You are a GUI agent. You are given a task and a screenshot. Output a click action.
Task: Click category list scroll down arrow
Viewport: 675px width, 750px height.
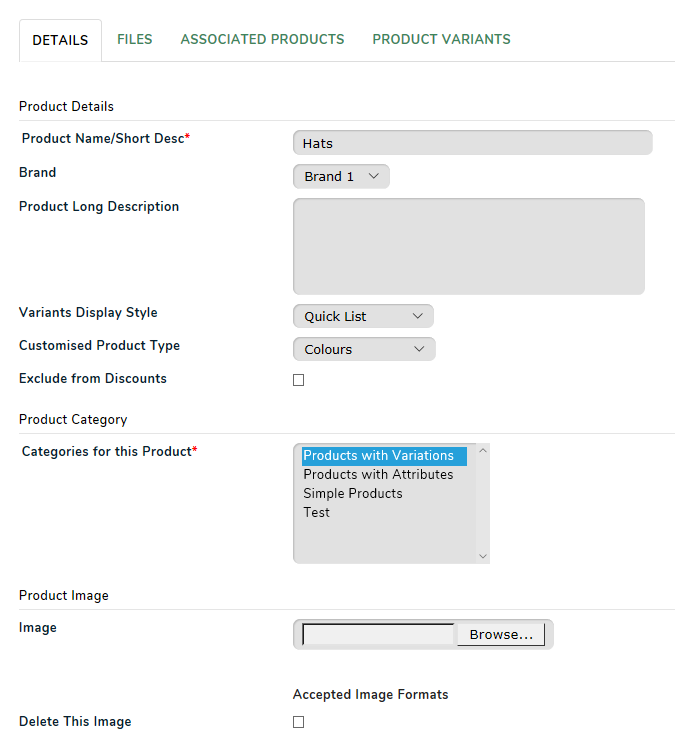coord(483,556)
